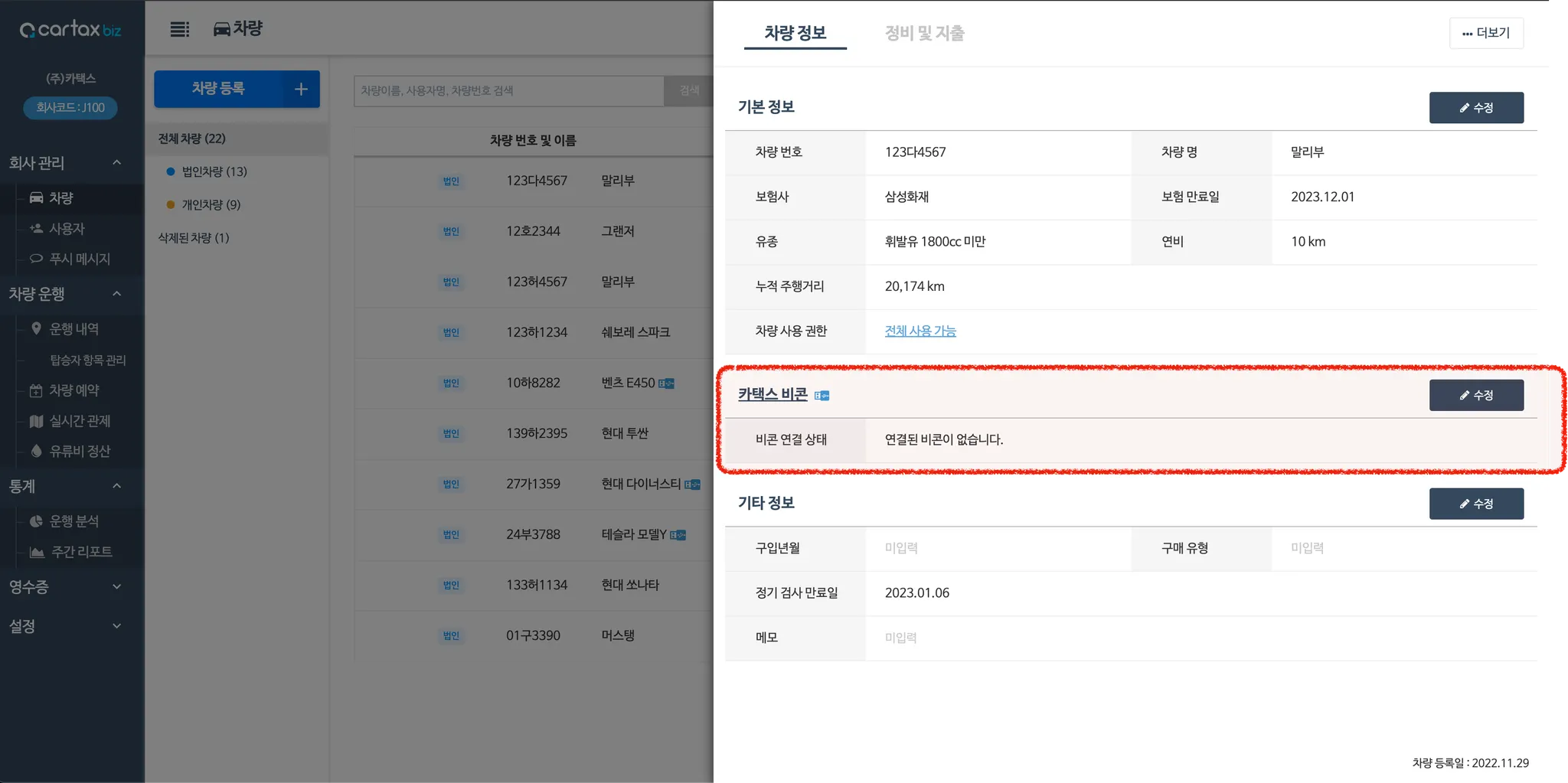Switch to the 정비 및 지출 tab
The image size is (1568, 783).
924,33
